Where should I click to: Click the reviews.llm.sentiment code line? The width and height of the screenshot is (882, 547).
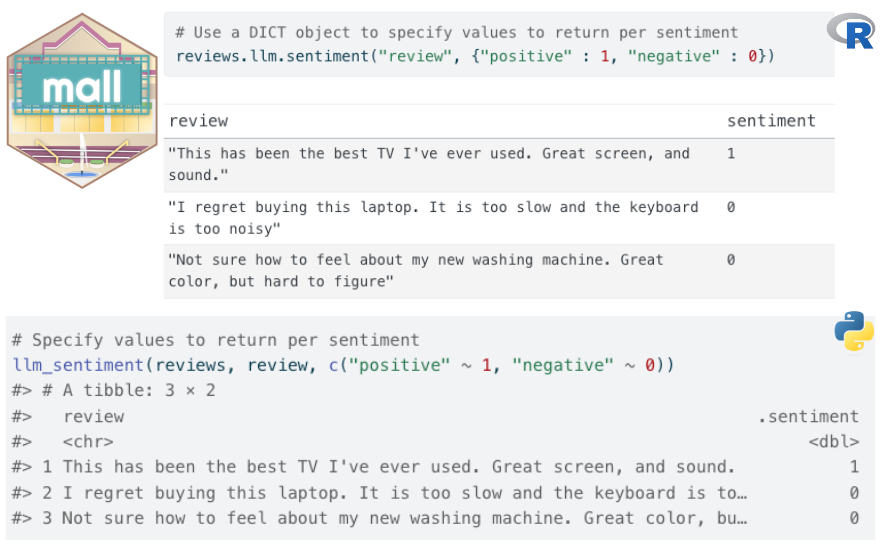coord(474,56)
